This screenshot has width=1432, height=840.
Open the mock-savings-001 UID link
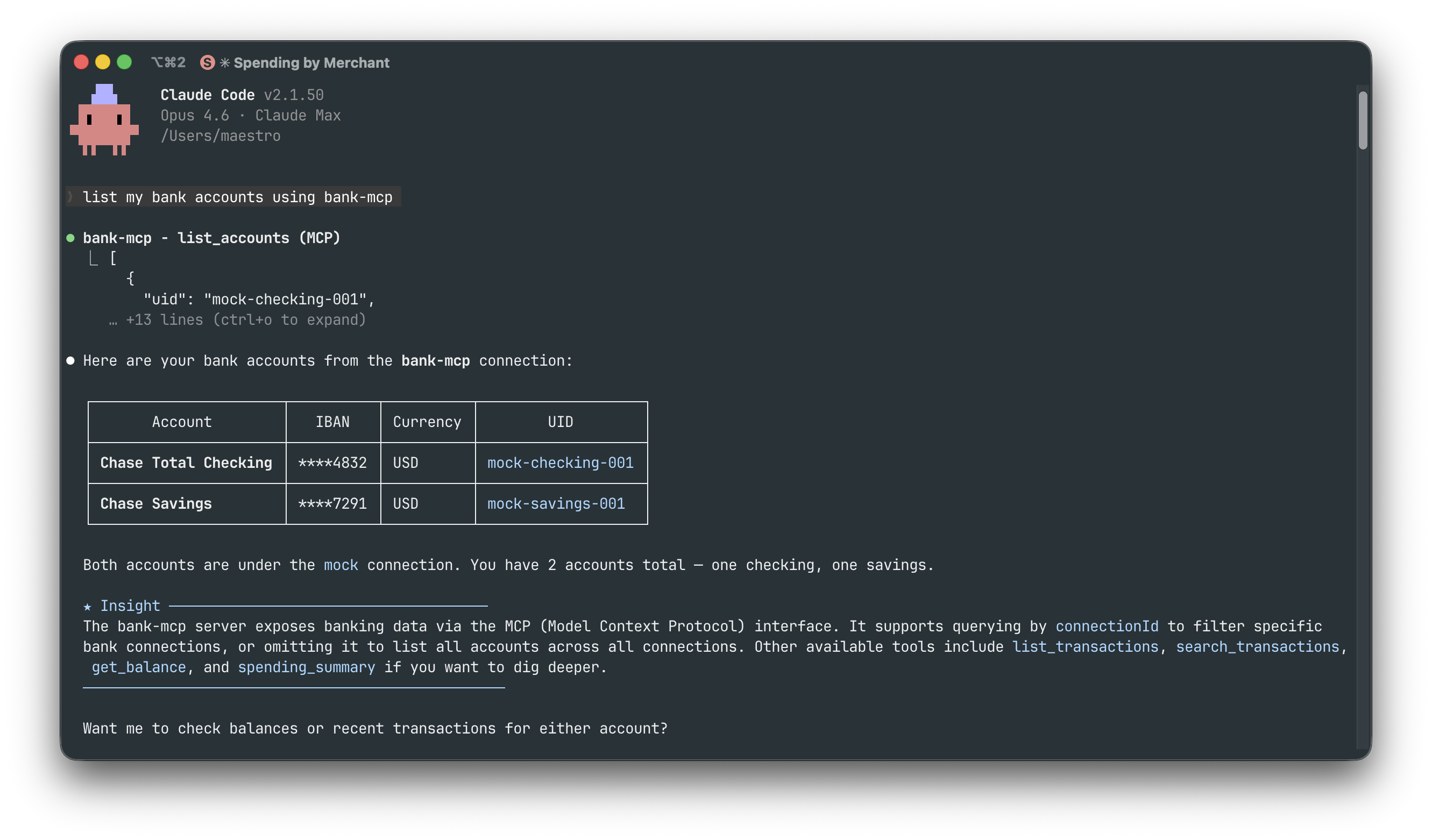pyautogui.click(x=556, y=503)
